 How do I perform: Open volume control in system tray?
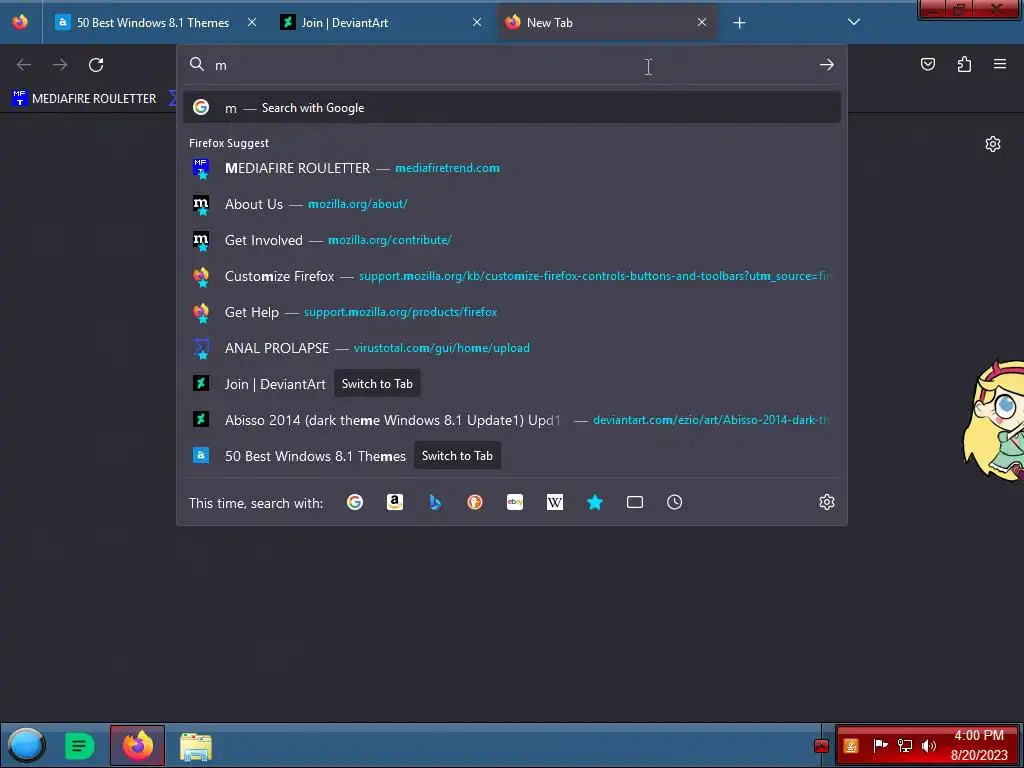(929, 746)
